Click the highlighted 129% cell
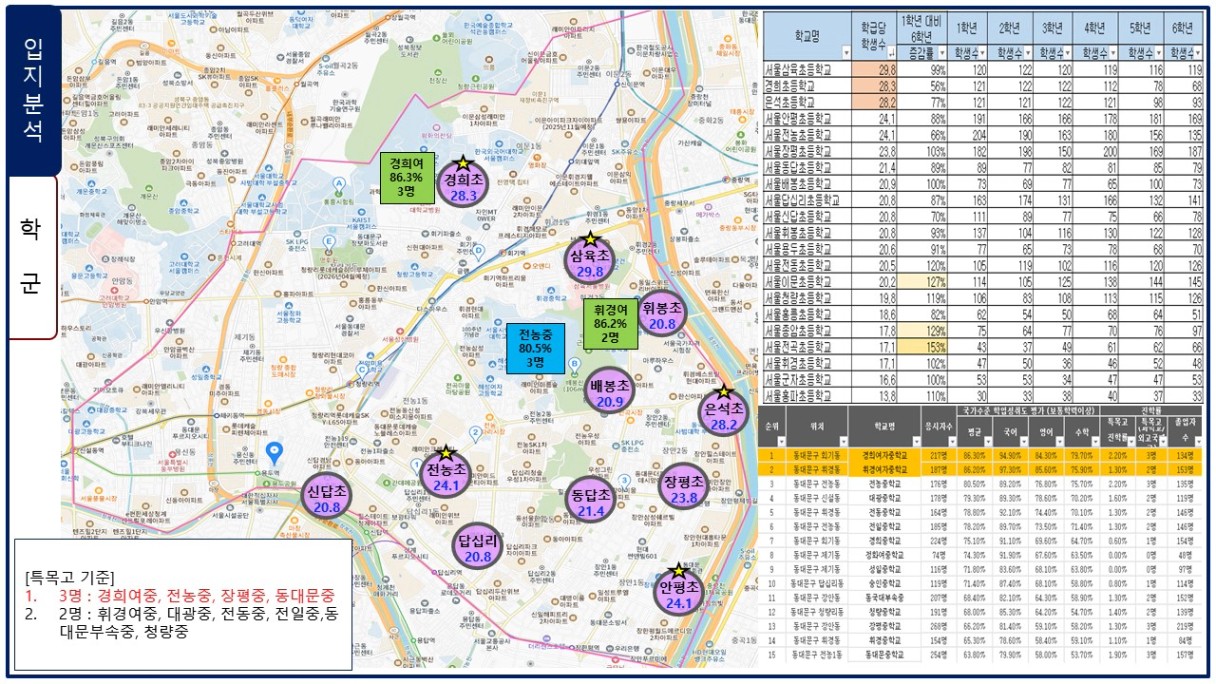The width and height of the screenshot is (1216, 684). tap(924, 329)
